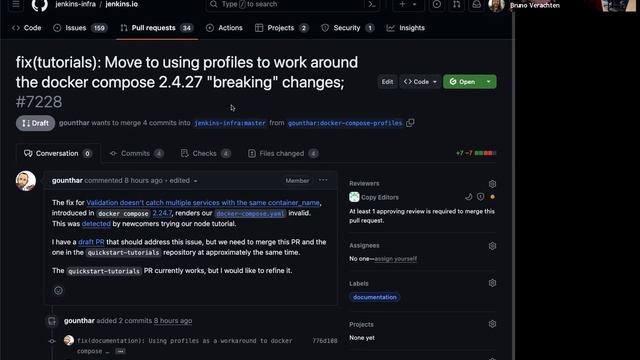This screenshot has height=360, width=640.
Task: Switch to the Issues tab
Action: tap(80, 28)
